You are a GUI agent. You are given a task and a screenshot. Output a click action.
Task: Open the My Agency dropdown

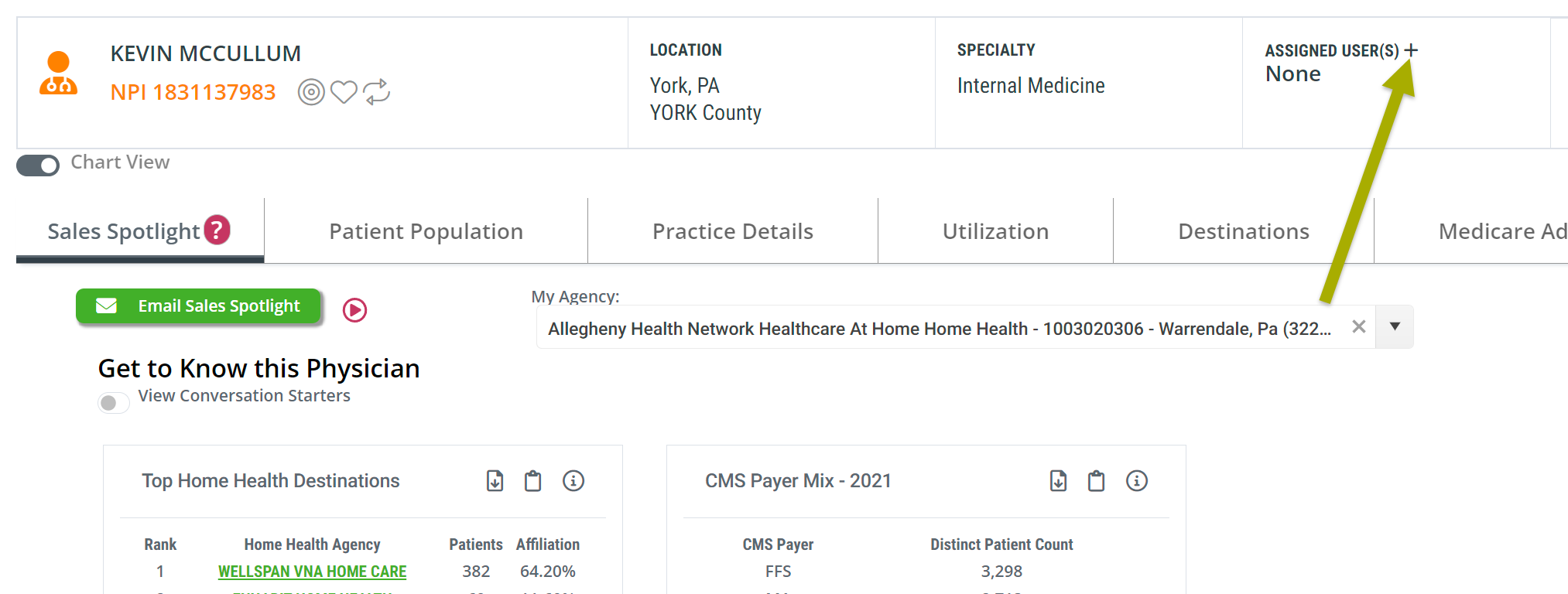coord(1393,326)
